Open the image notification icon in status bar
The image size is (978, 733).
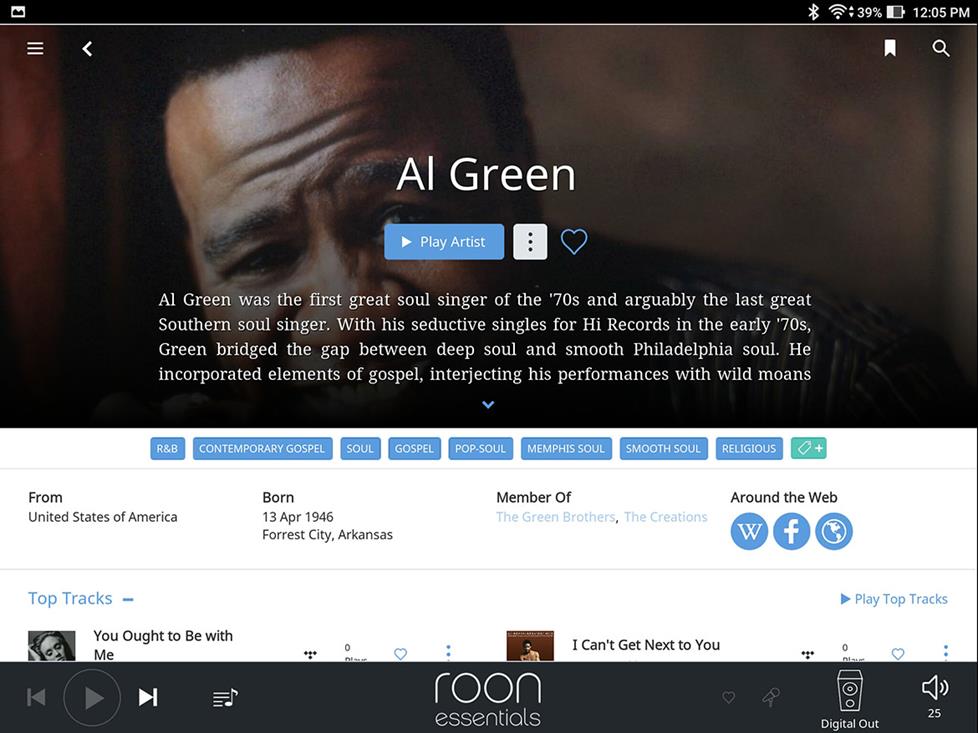click(x=18, y=12)
